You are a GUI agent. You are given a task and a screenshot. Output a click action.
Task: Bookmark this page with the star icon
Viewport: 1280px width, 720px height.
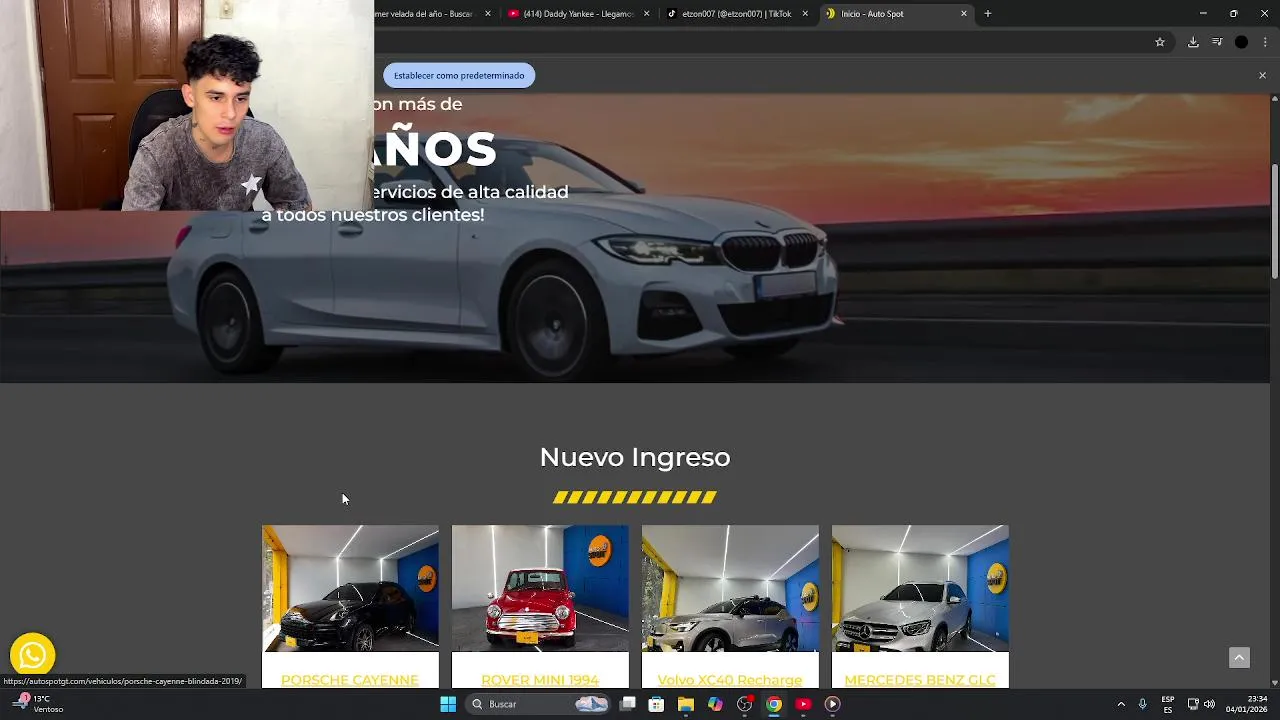point(1160,42)
